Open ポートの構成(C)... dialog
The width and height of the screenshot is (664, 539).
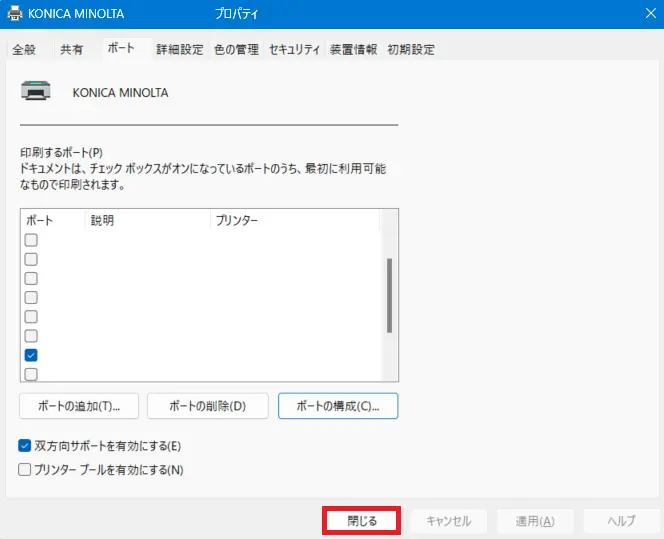pos(338,406)
